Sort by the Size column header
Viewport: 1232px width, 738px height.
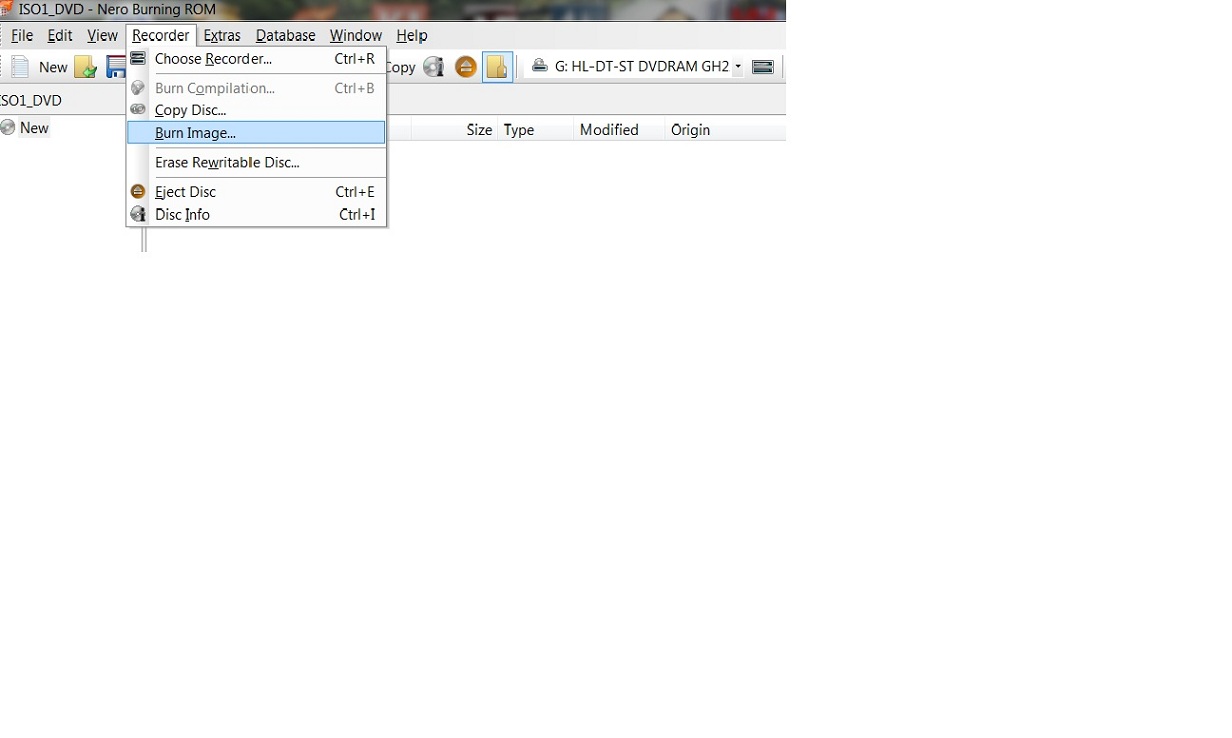[x=479, y=130]
